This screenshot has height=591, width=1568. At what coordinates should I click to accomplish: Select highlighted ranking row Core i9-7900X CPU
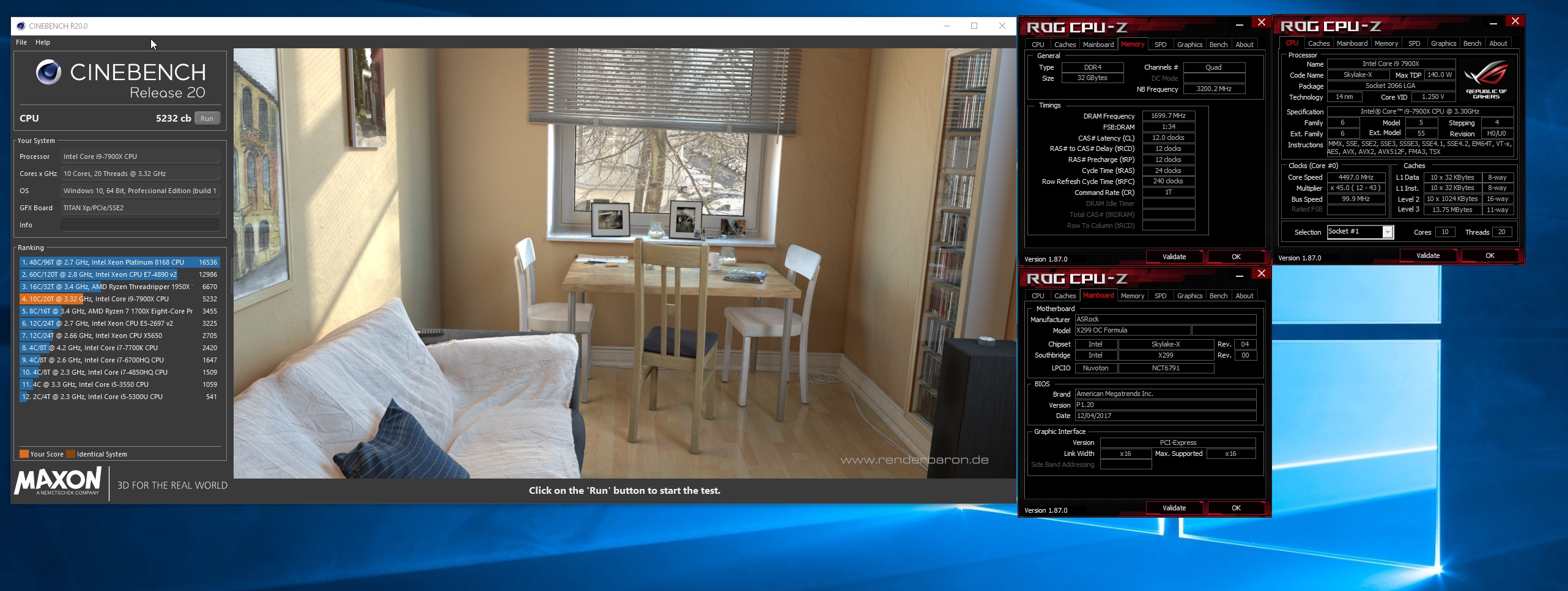point(119,299)
